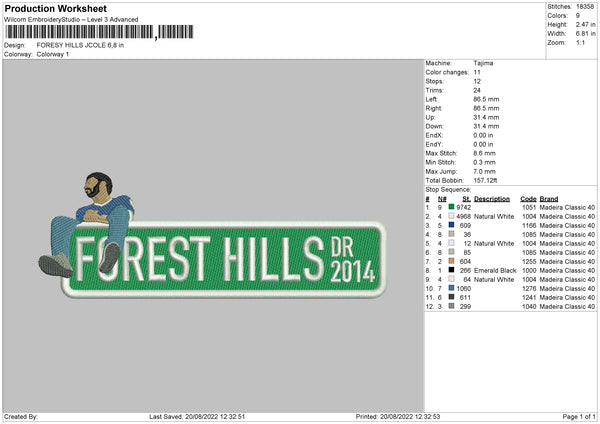Click the dark gray swatch for code 1241

[x=452, y=297]
